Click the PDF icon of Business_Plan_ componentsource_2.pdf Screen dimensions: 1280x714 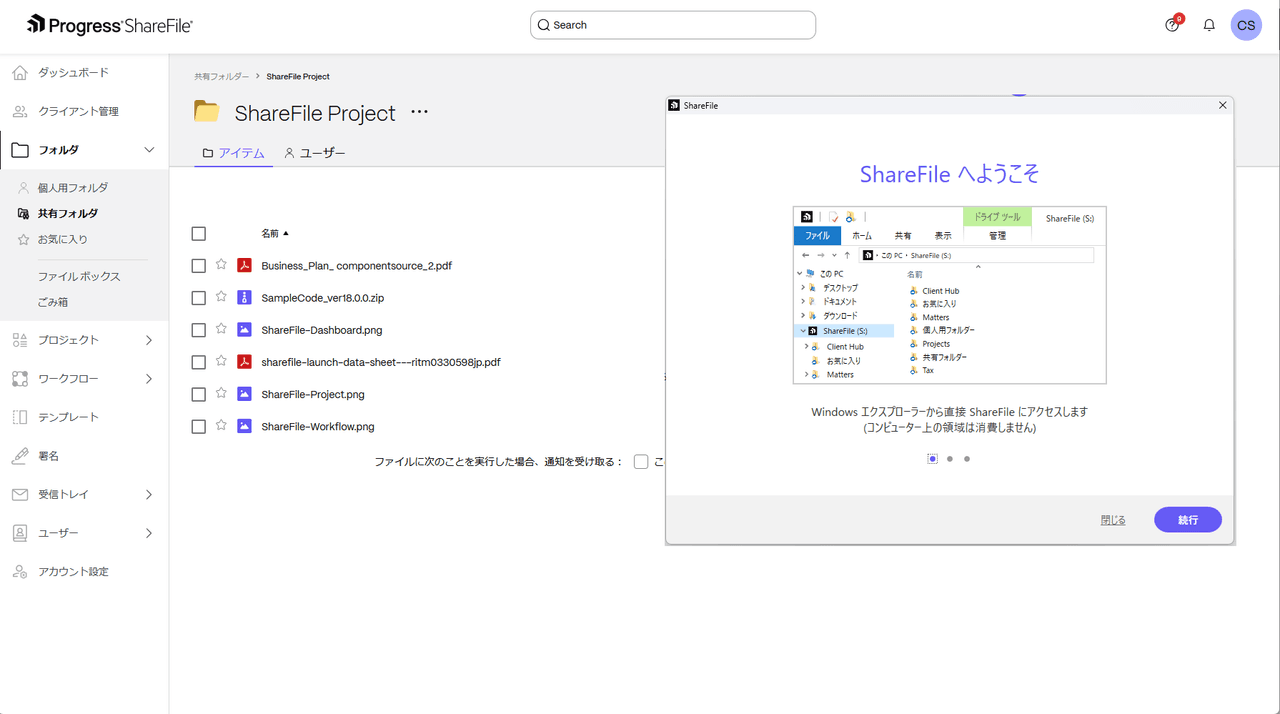244,266
